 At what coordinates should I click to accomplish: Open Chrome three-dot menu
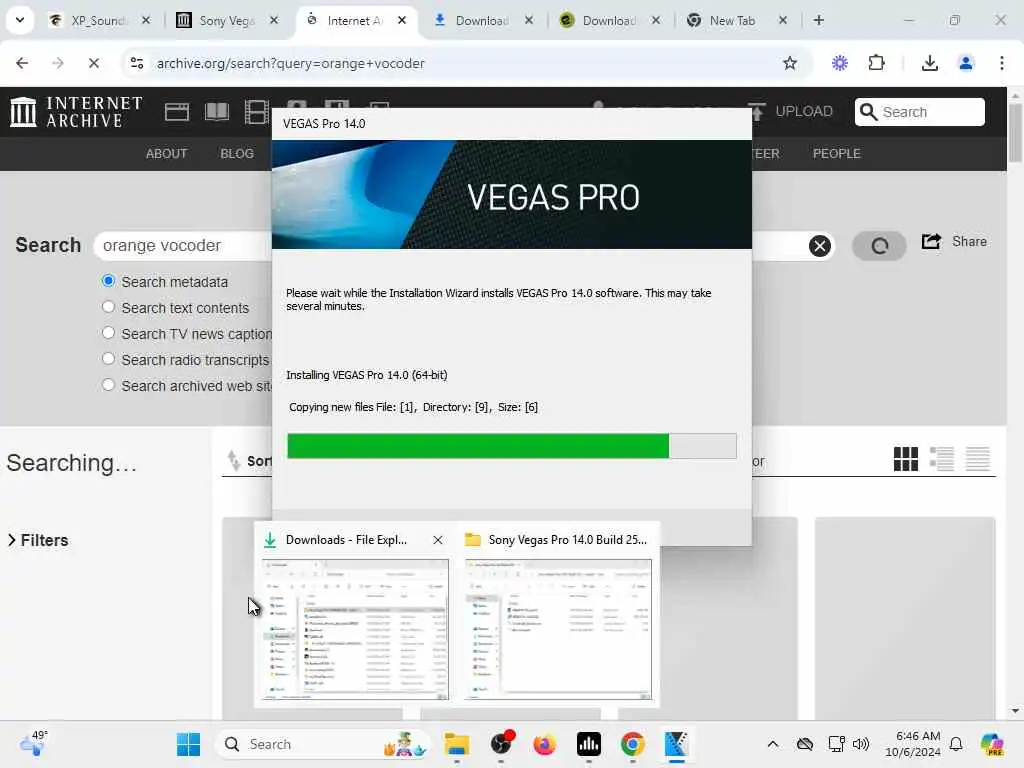[x=1001, y=63]
